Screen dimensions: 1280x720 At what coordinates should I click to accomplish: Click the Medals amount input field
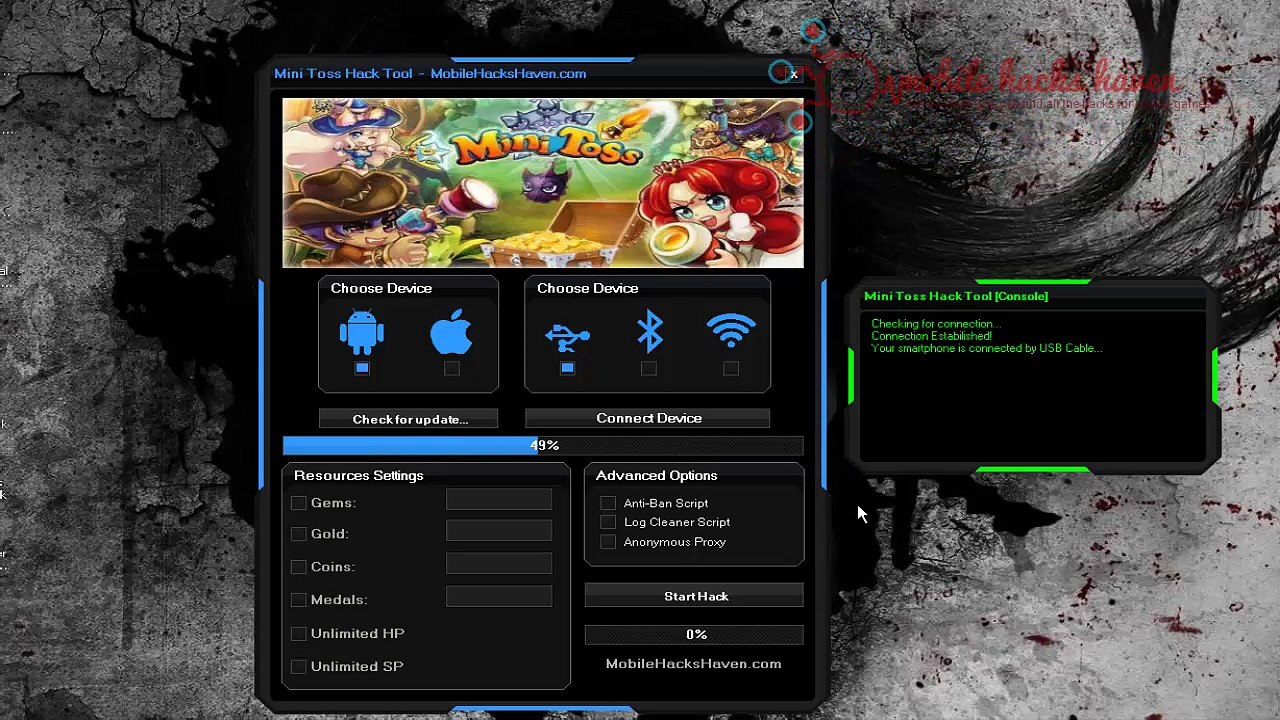coord(499,597)
